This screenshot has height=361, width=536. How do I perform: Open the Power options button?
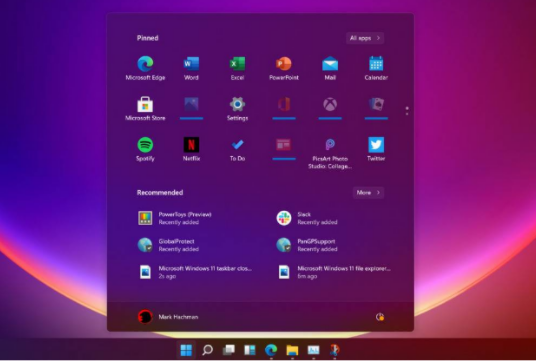click(380, 317)
